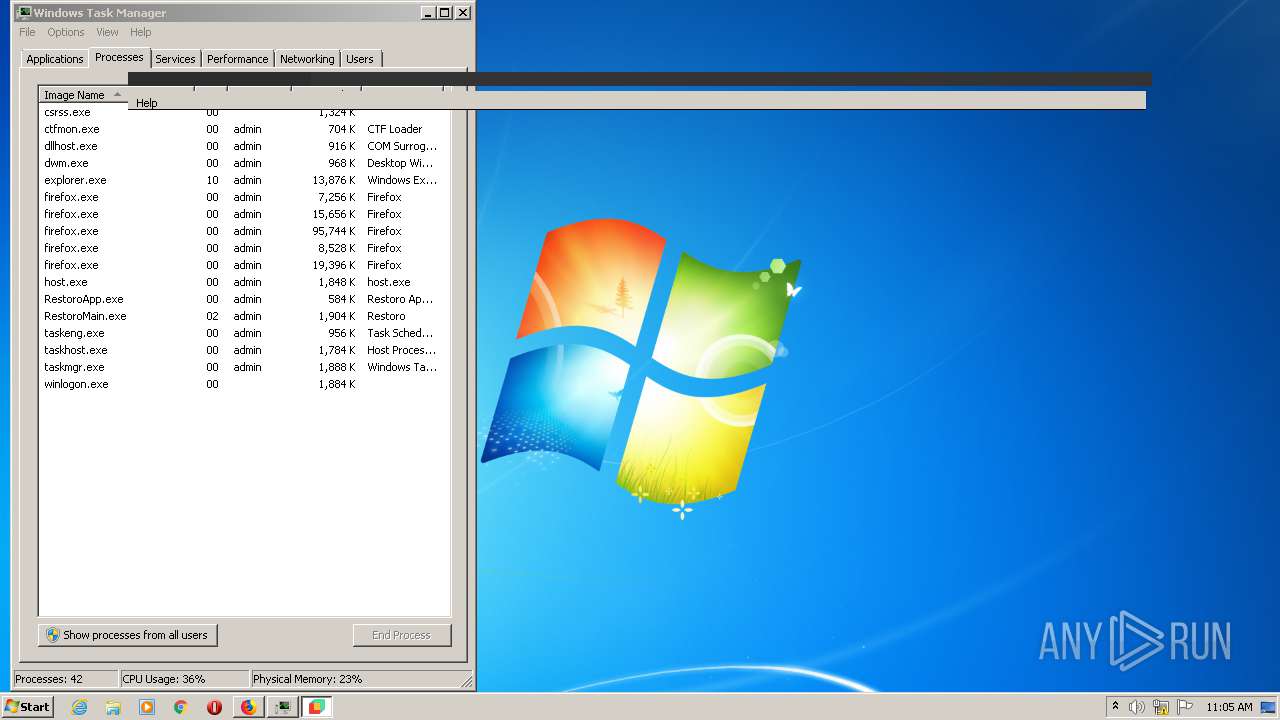Click Show processes from all users

click(128, 635)
